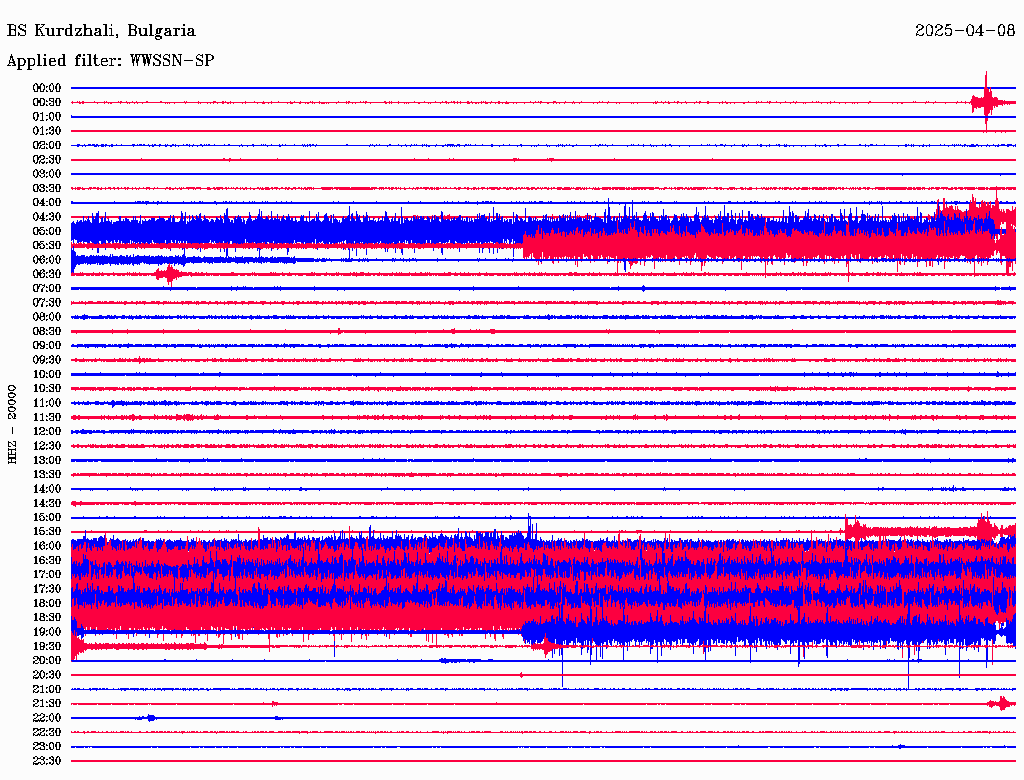Pick the 14:30 time label
The image size is (1024, 780).
click(x=47, y=503)
